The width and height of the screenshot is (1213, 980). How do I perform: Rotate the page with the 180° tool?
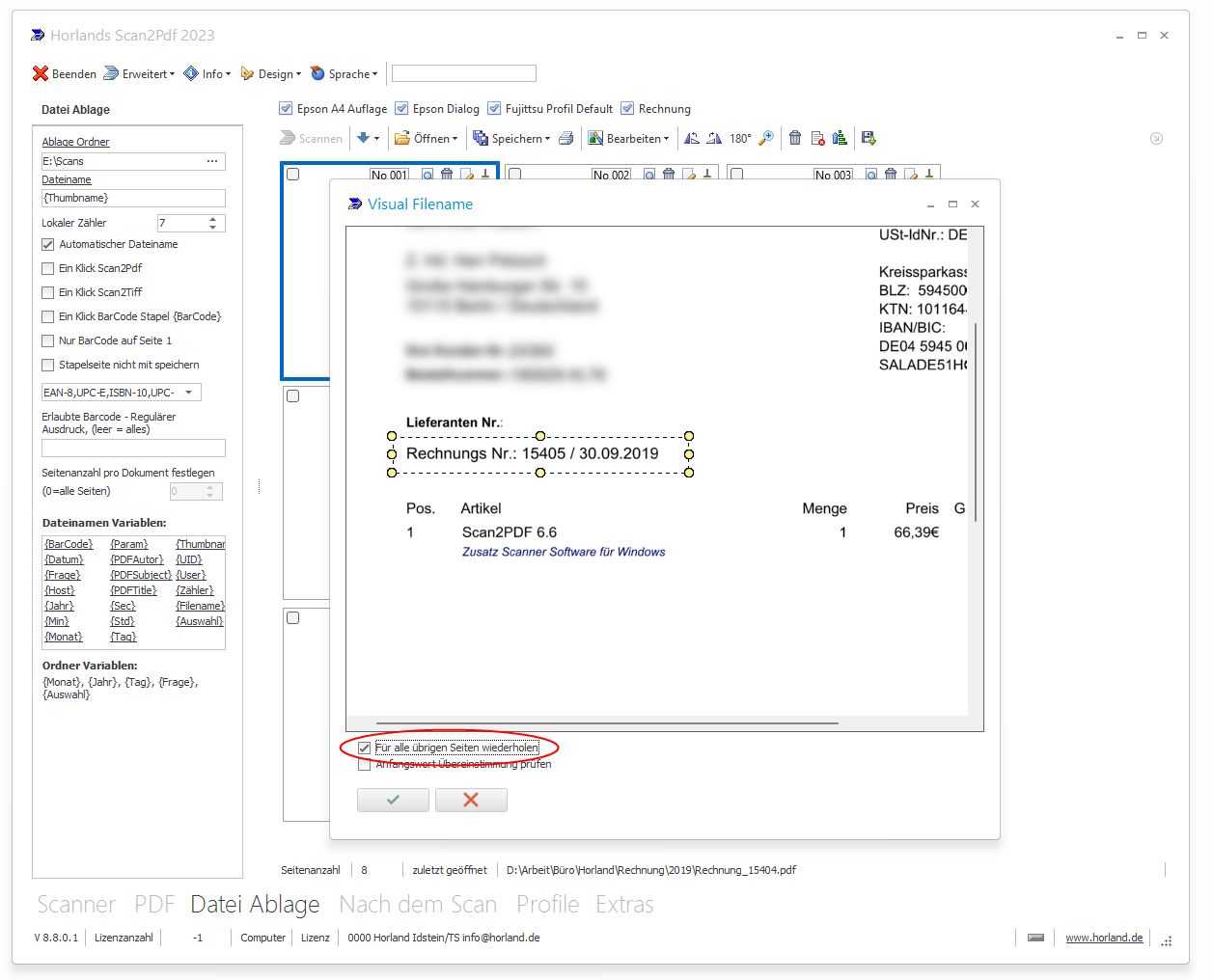740,138
